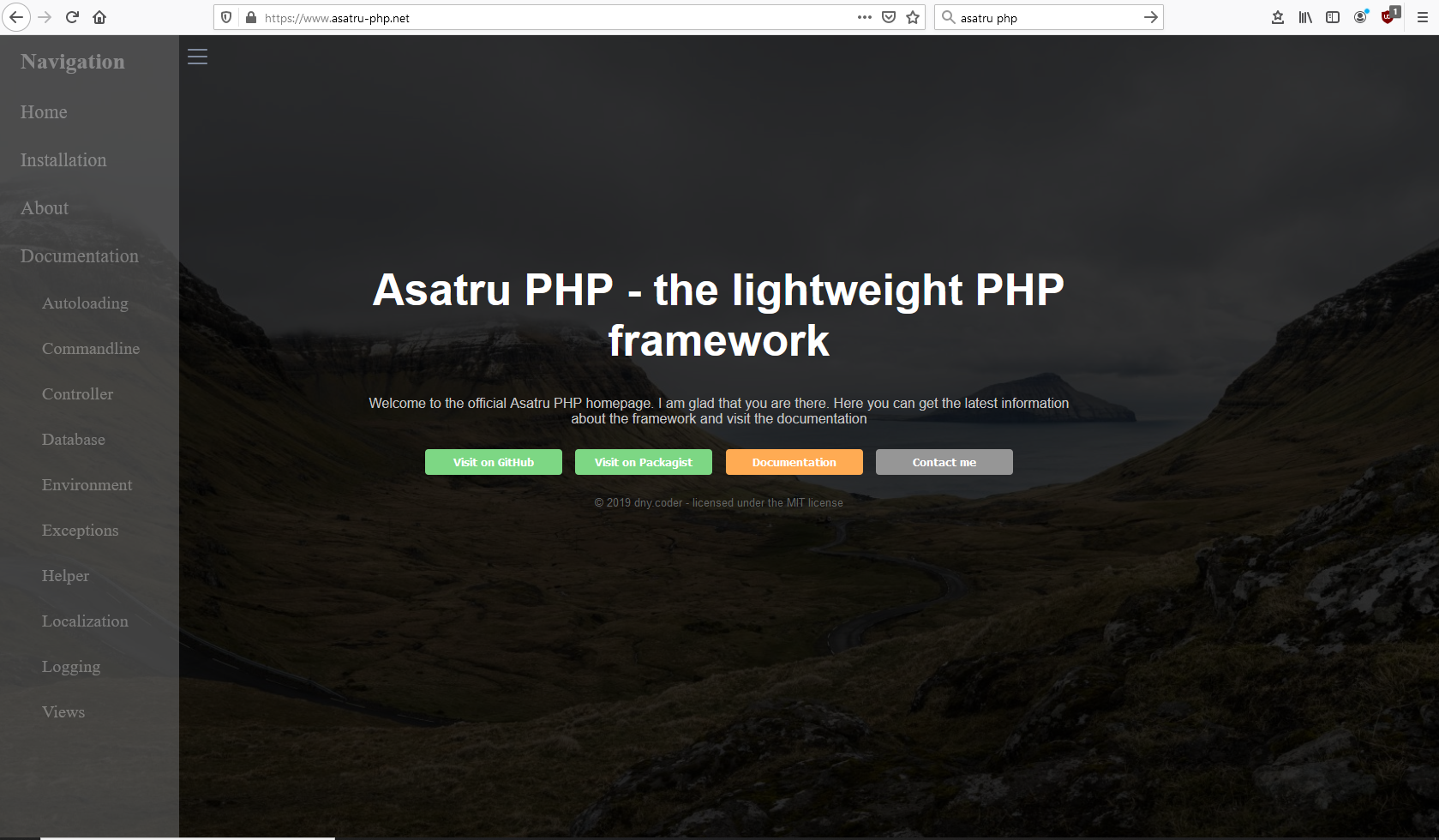Click the Contact me button

coord(944,462)
